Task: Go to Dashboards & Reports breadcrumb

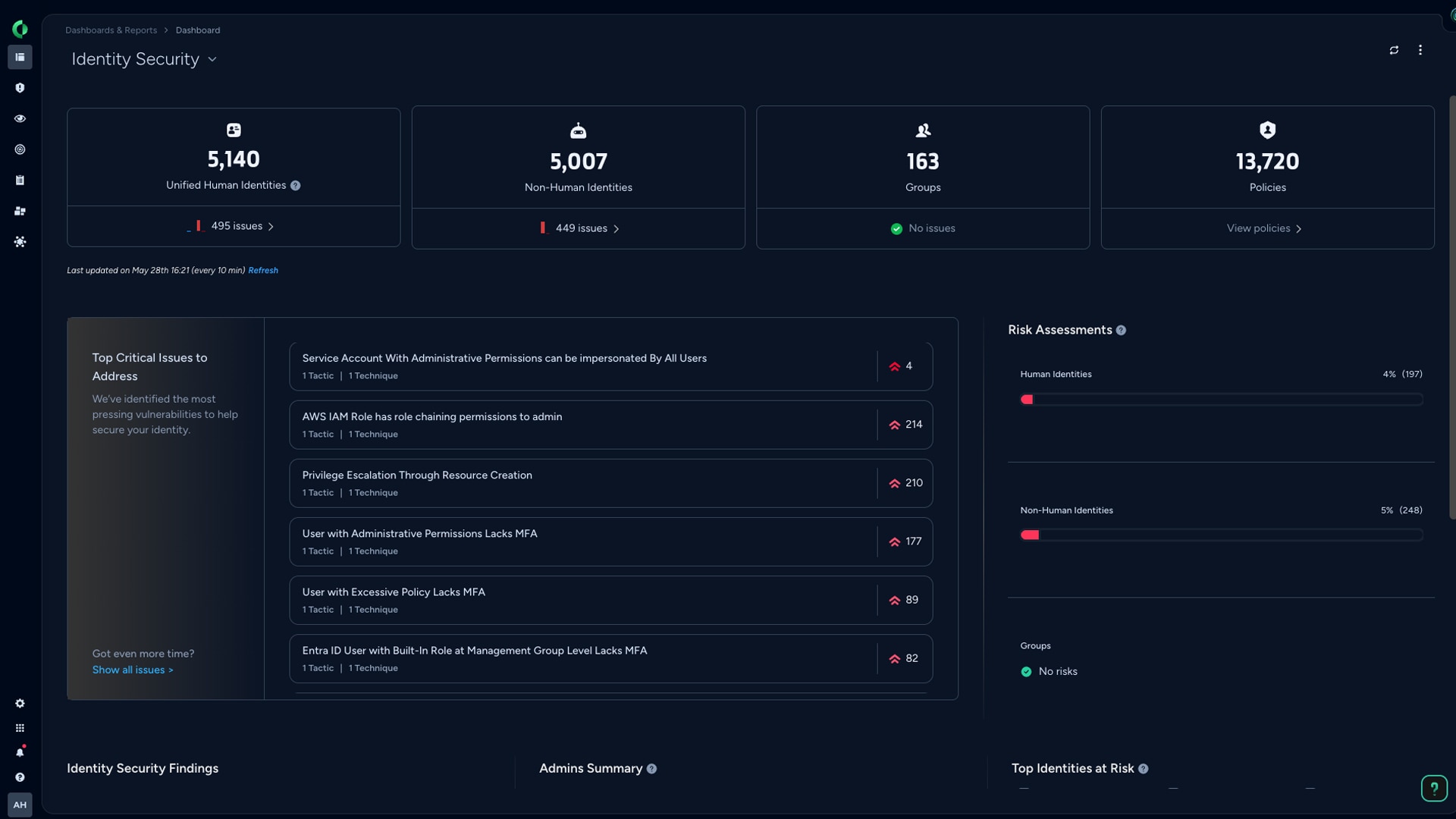Action: tap(111, 30)
